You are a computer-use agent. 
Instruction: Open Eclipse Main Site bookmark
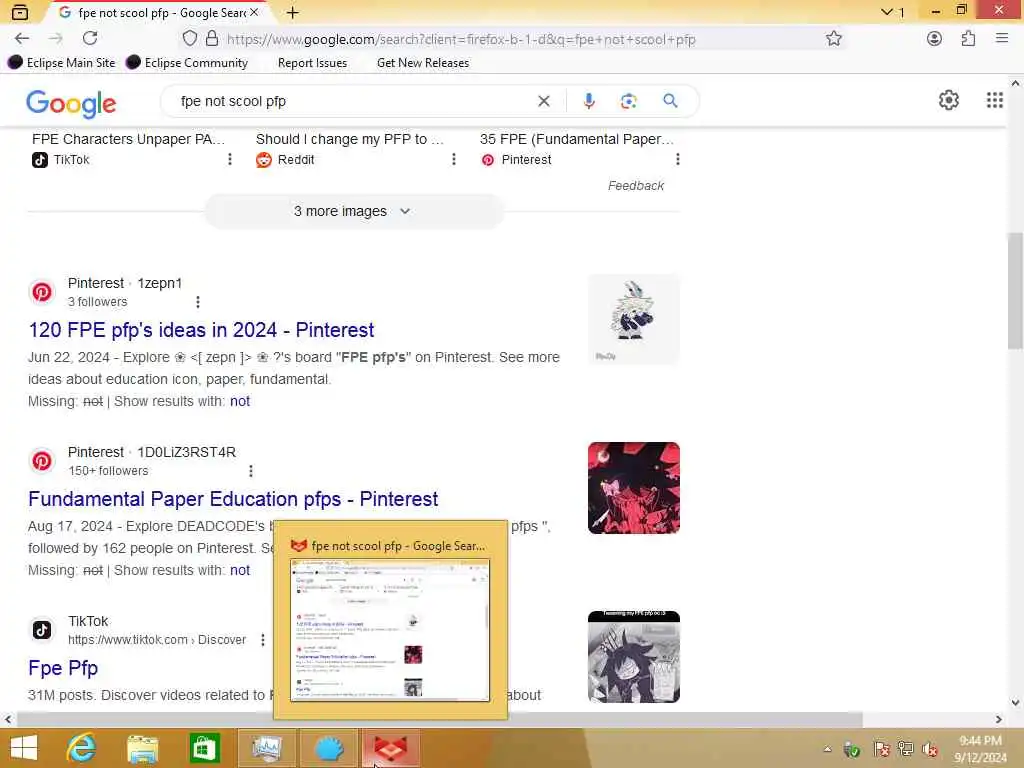click(x=61, y=63)
